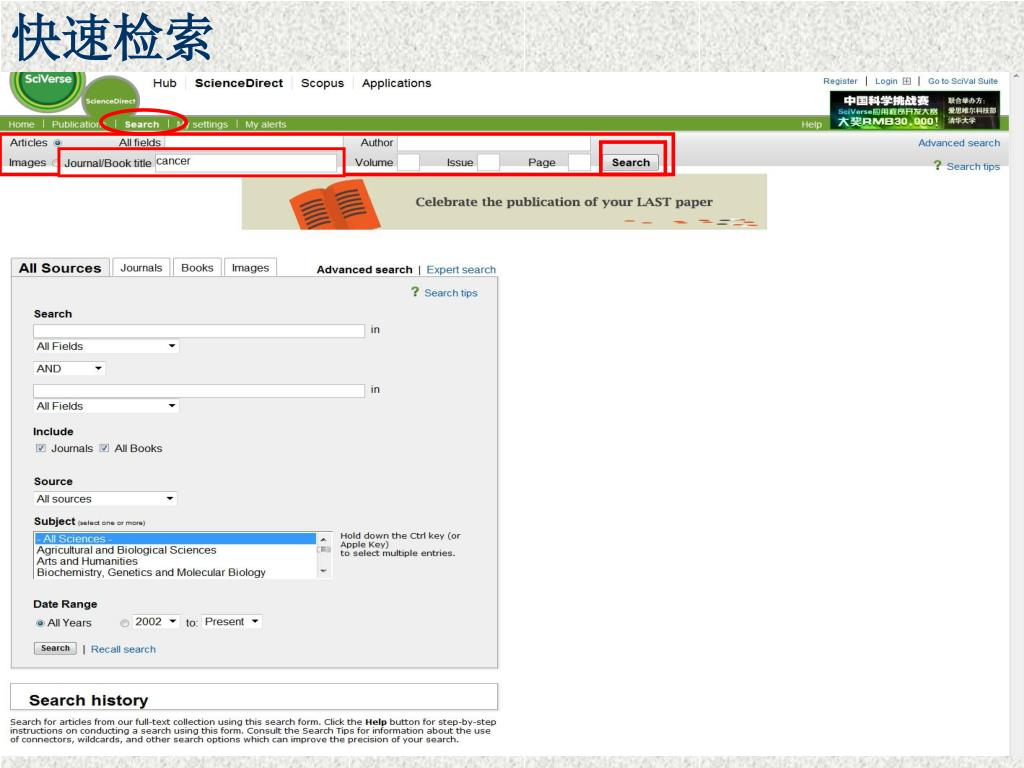Open the AND operator dropdown
1024x768 pixels.
[x=69, y=368]
